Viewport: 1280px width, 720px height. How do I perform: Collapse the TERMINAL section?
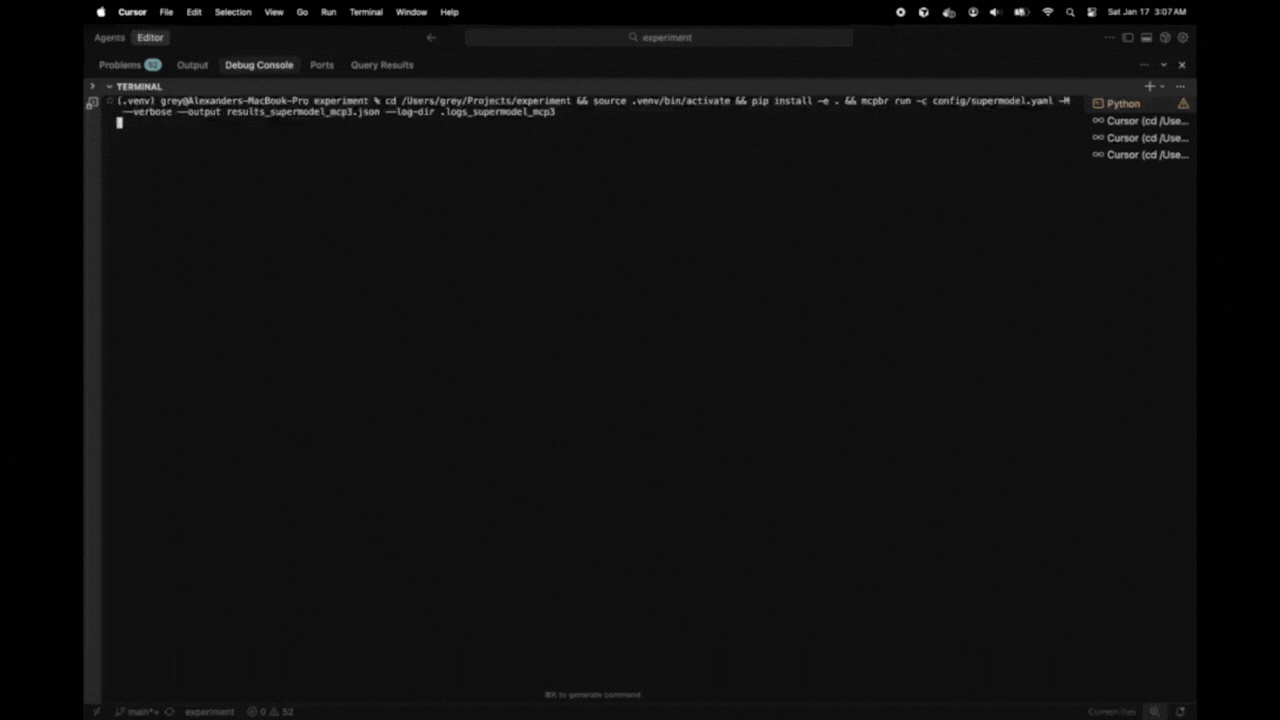(x=109, y=87)
